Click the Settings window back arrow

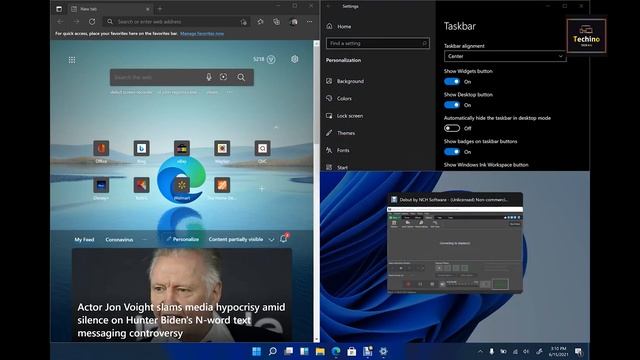coord(329,6)
